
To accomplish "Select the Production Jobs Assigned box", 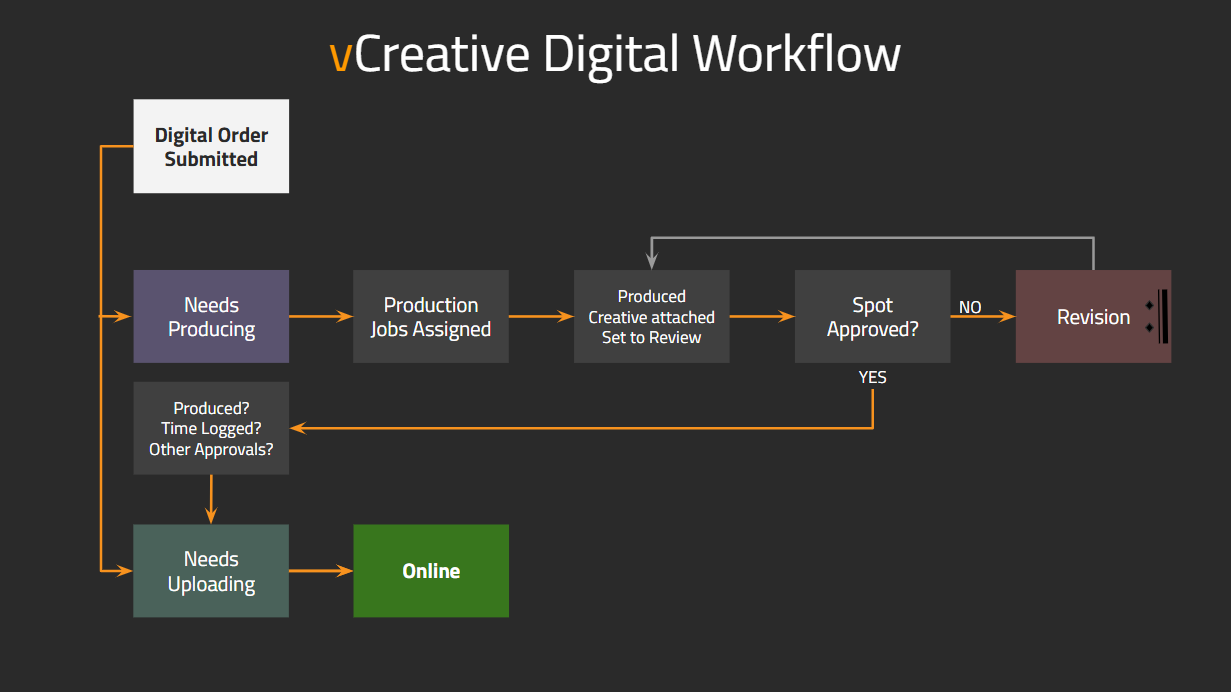I will (431, 316).
